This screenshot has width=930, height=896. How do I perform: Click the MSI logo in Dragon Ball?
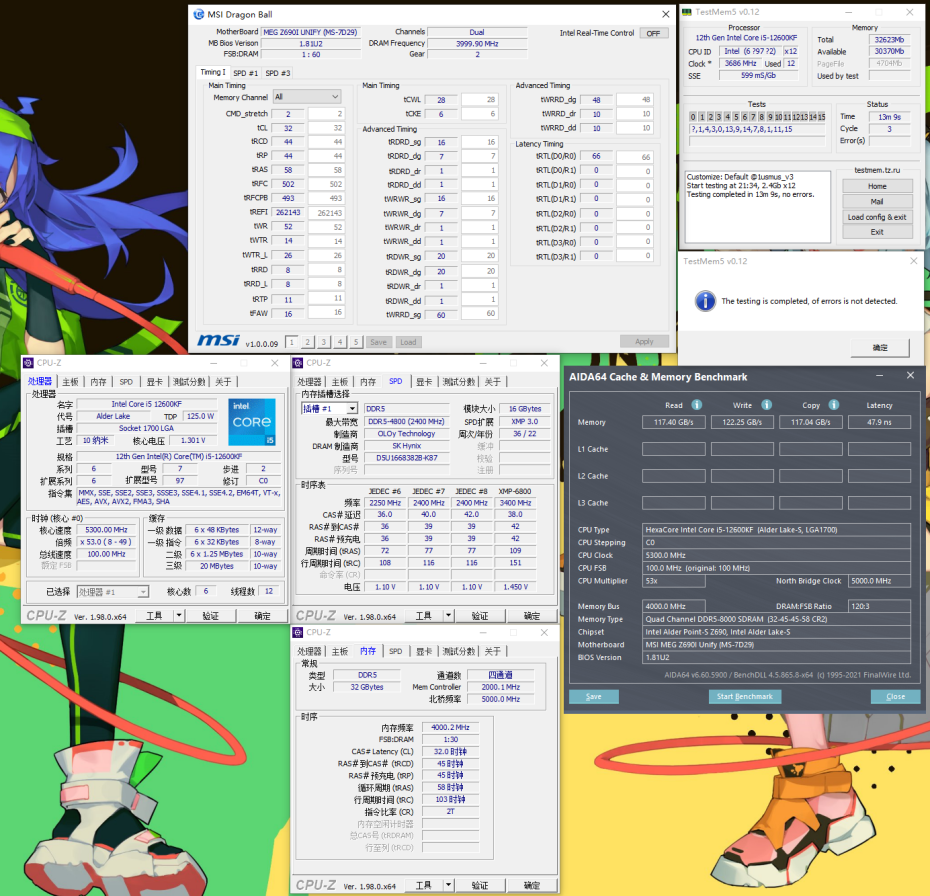[218, 341]
